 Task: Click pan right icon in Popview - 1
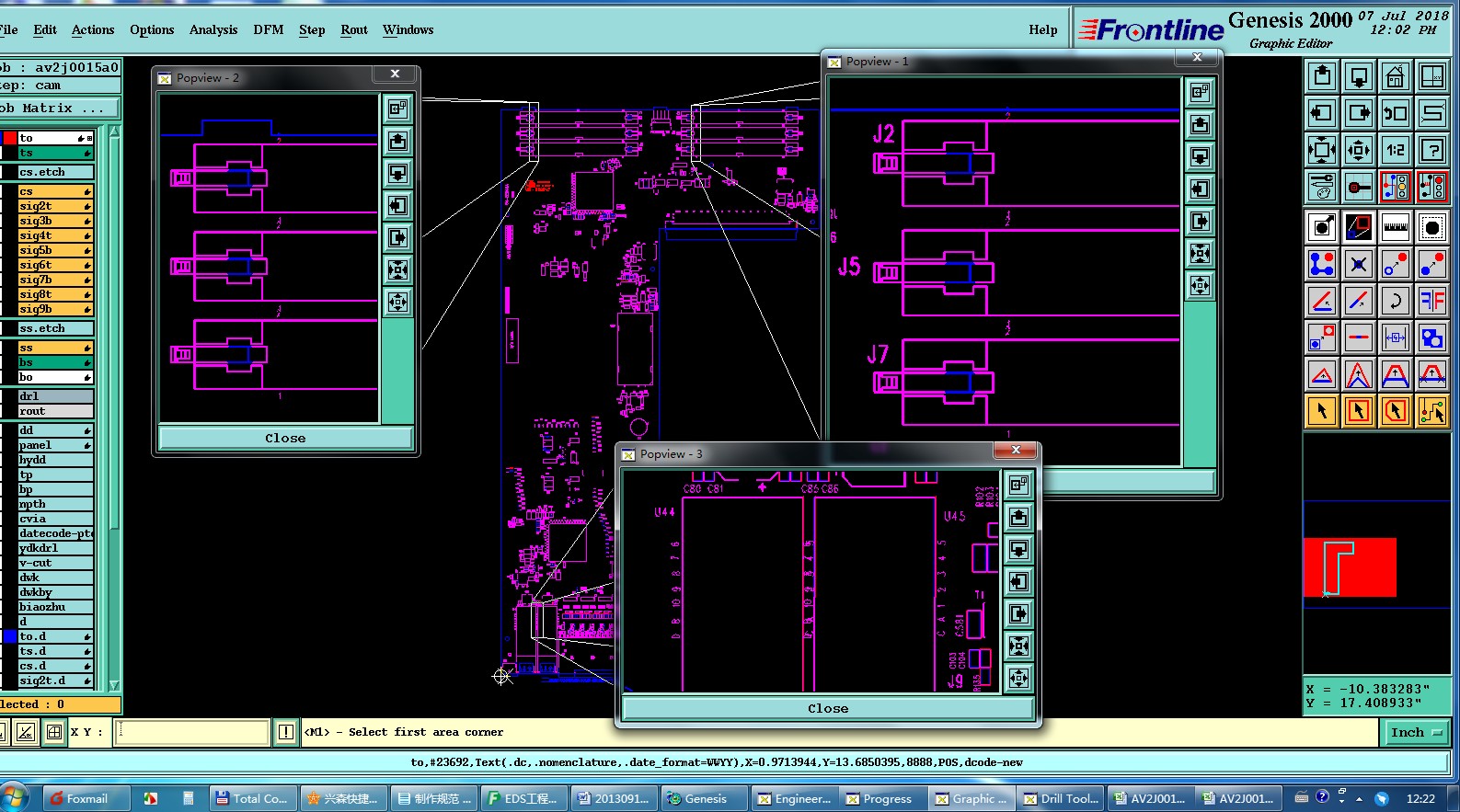(x=1200, y=221)
